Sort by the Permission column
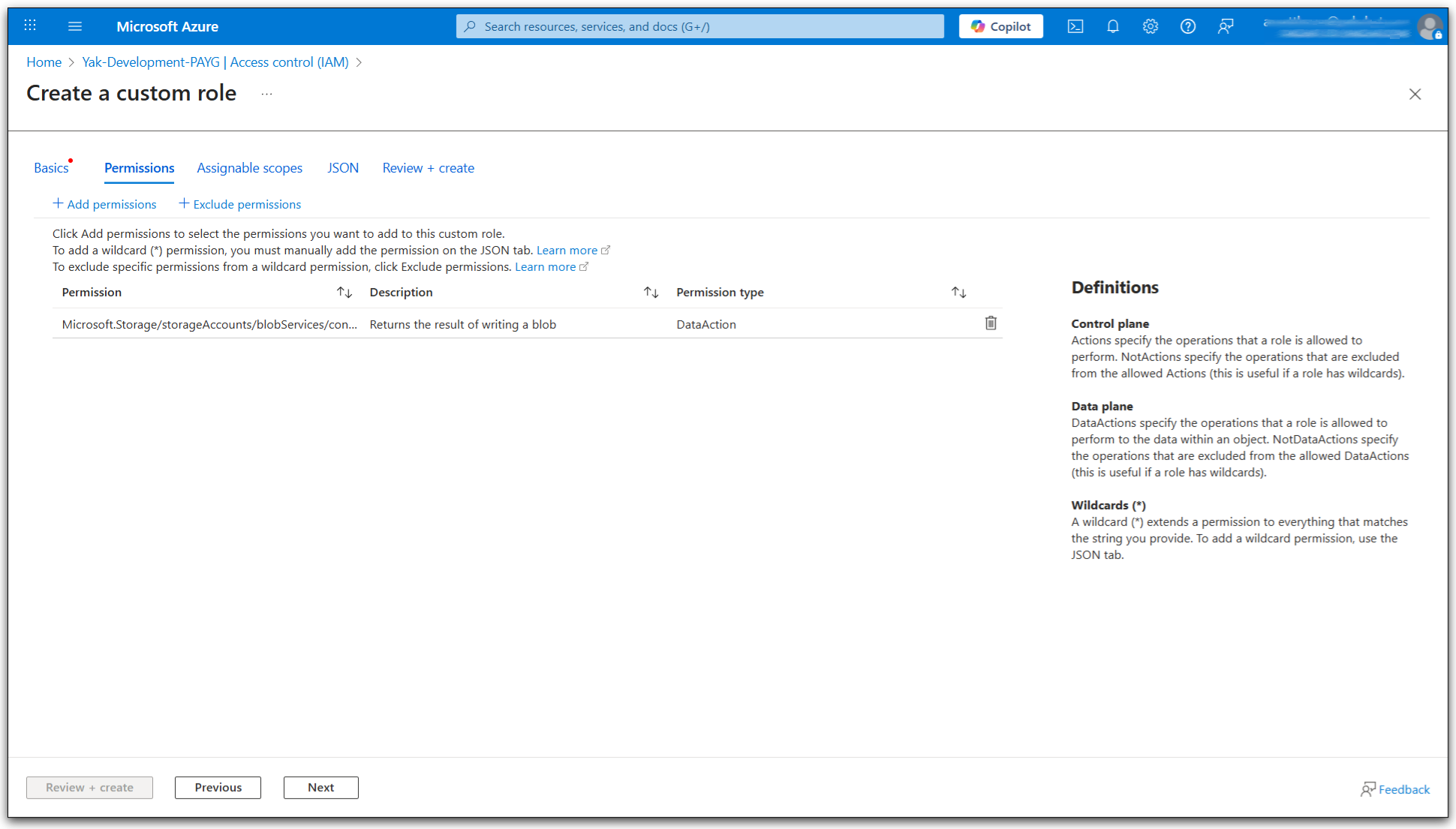This screenshot has height=829, width=1456. click(344, 292)
